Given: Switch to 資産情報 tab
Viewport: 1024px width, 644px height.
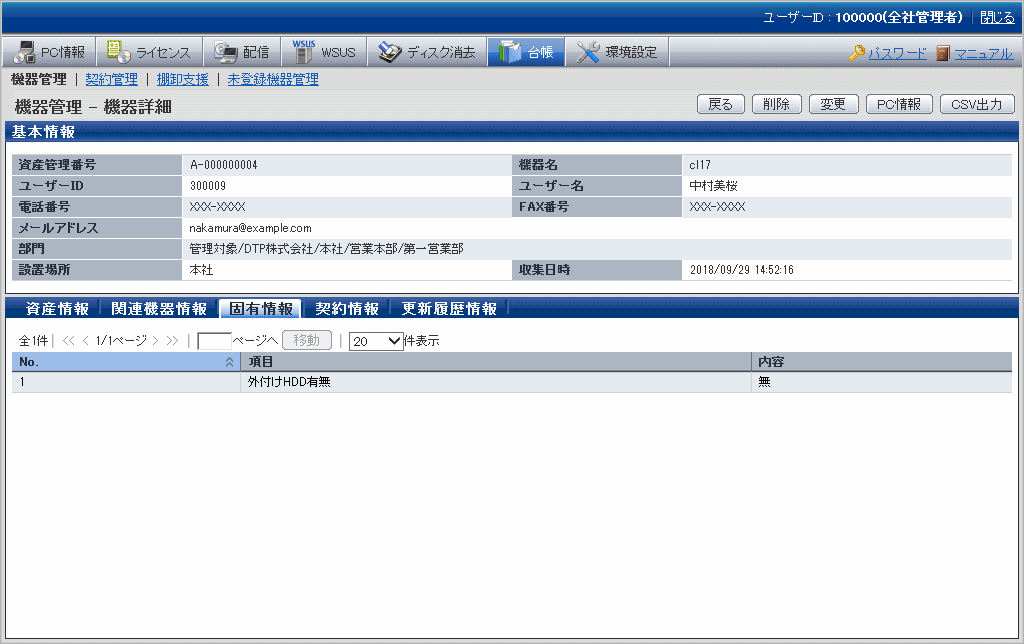Looking at the screenshot, I should point(57,308).
